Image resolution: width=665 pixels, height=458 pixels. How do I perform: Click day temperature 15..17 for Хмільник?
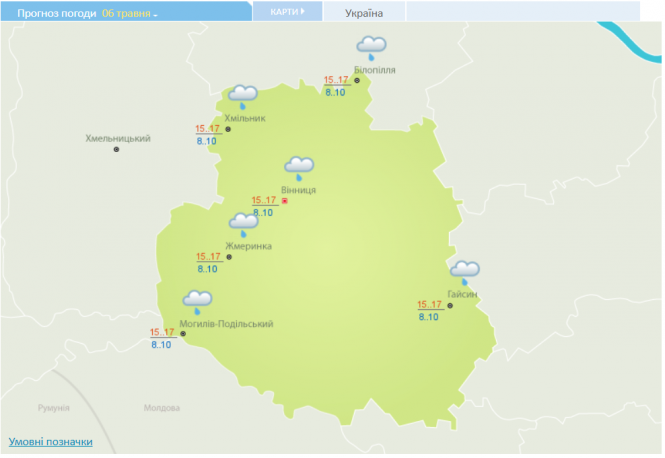pyautogui.click(x=207, y=129)
